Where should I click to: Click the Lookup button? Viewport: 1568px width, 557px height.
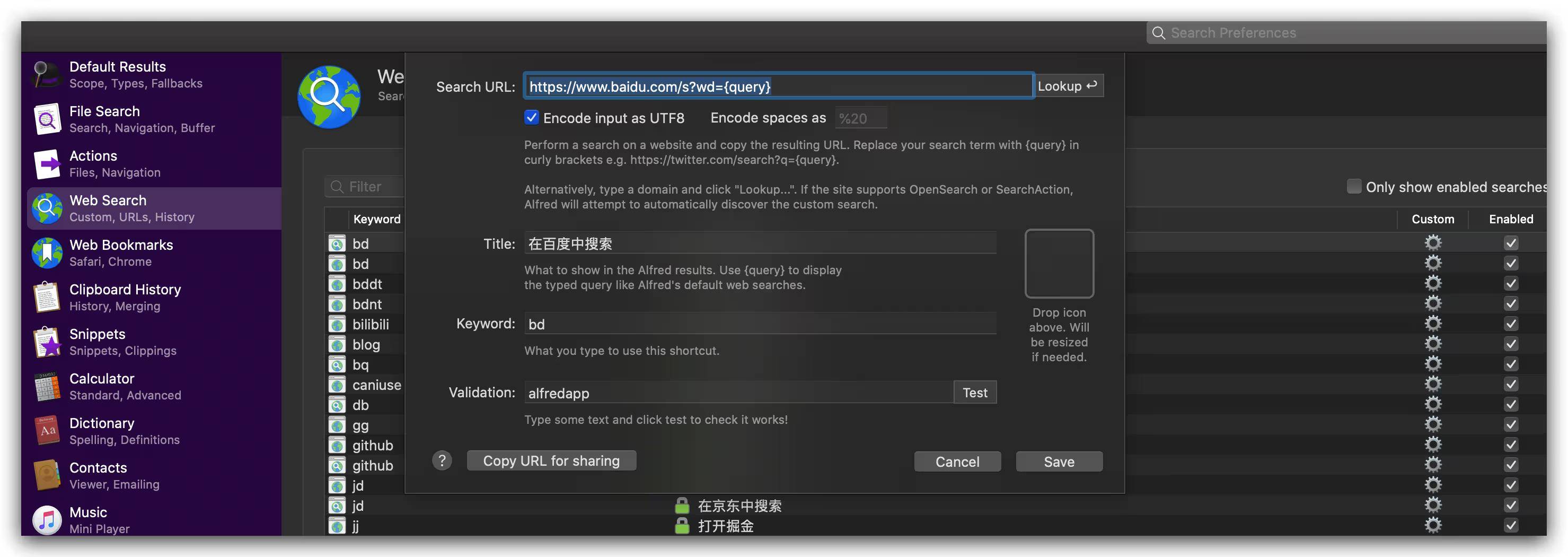pyautogui.click(x=1068, y=86)
